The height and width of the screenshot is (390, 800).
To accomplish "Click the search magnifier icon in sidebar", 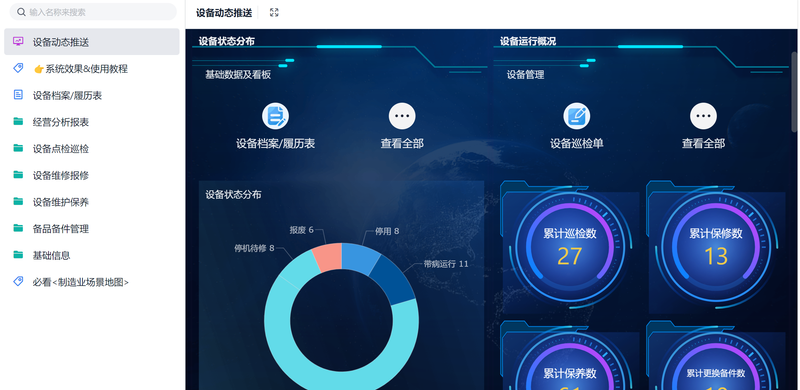I will point(21,12).
